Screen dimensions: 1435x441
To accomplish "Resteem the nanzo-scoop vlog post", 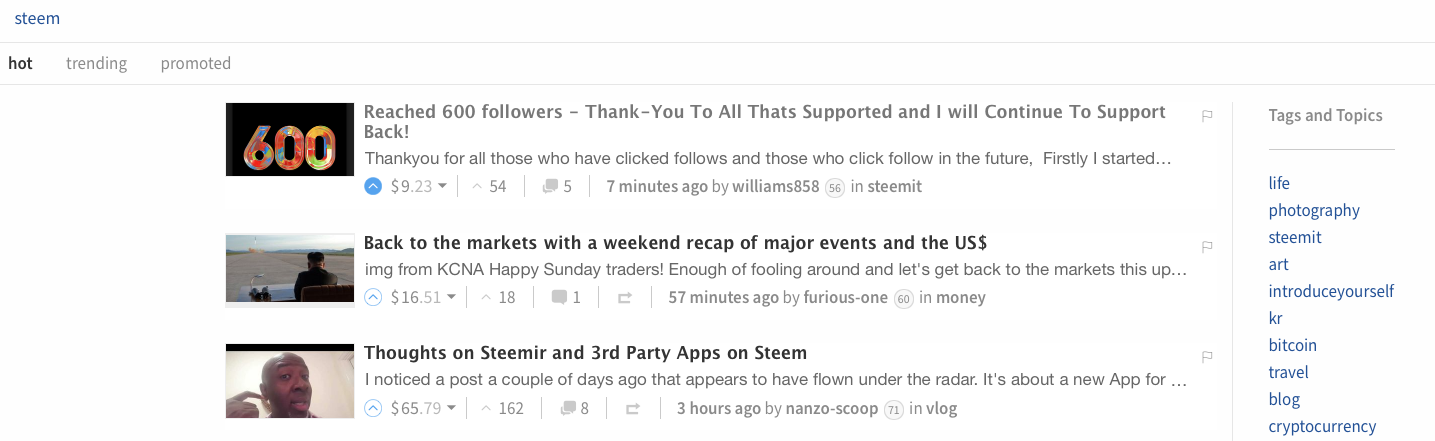I will tap(633, 408).
